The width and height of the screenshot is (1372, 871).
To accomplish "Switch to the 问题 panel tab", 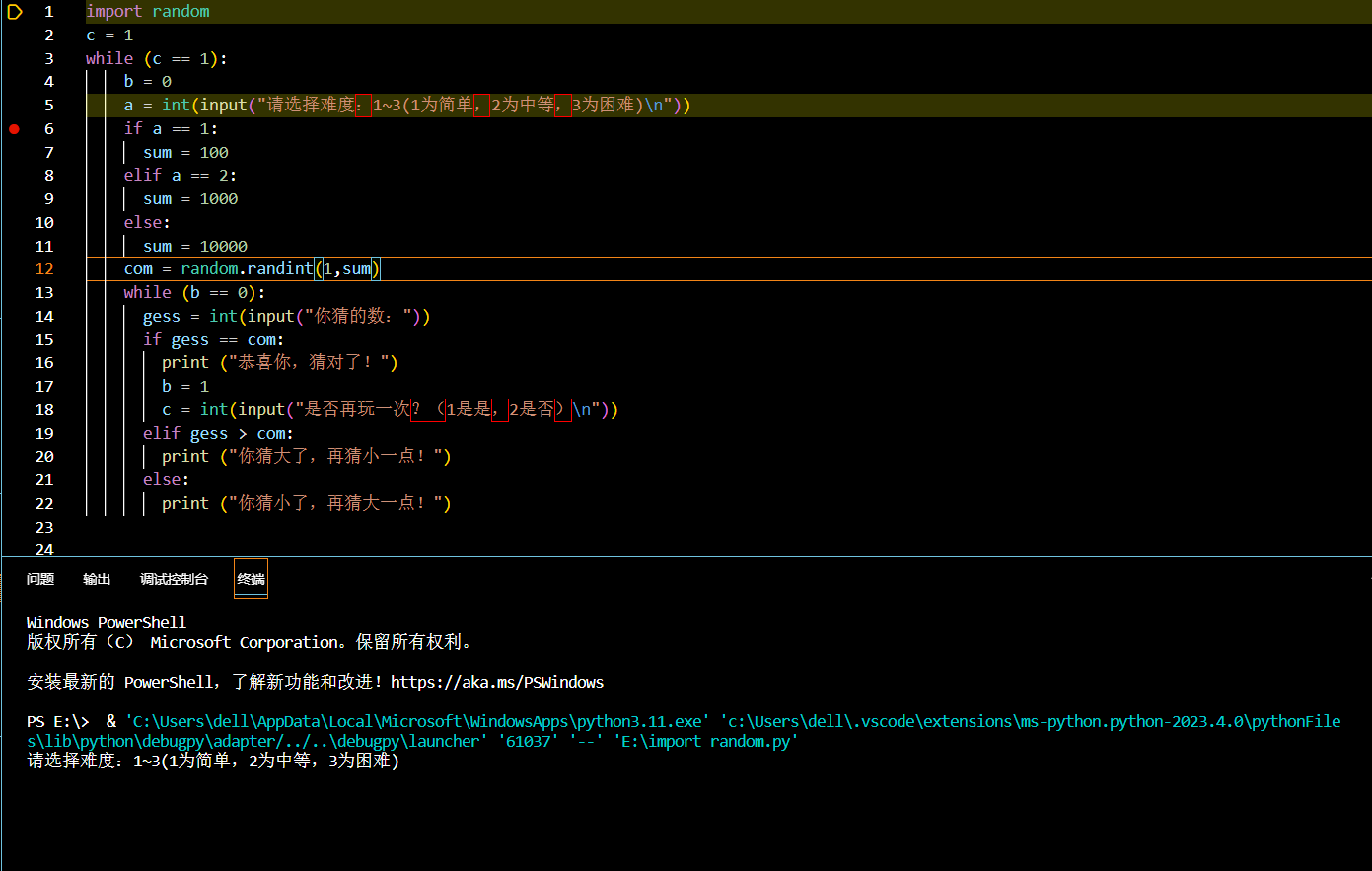I will point(39,579).
